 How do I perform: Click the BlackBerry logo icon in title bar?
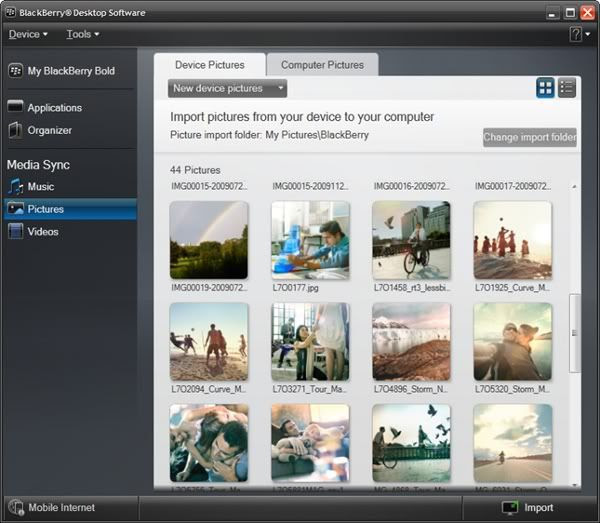click(x=10, y=13)
